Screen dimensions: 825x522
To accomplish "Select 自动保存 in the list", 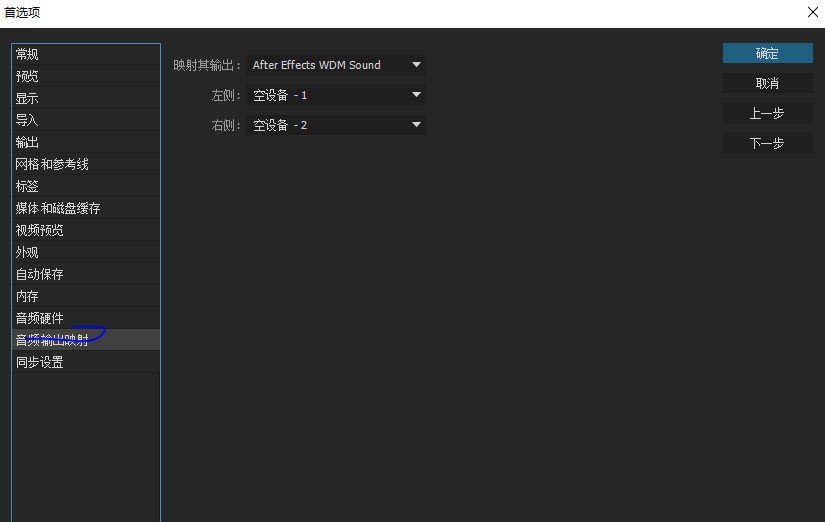I will 86,274.
